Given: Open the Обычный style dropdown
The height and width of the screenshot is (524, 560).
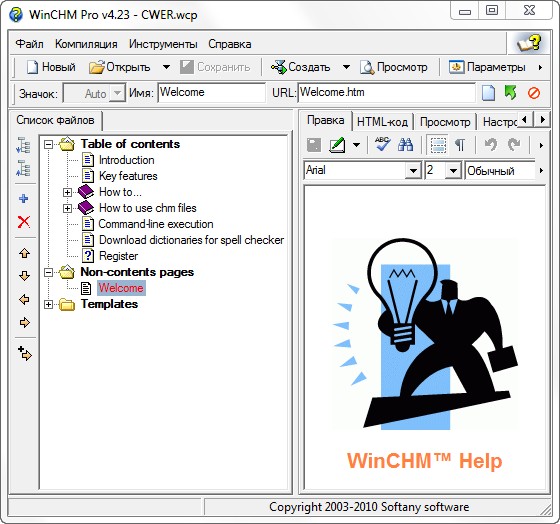Looking at the screenshot, I should 500,170.
